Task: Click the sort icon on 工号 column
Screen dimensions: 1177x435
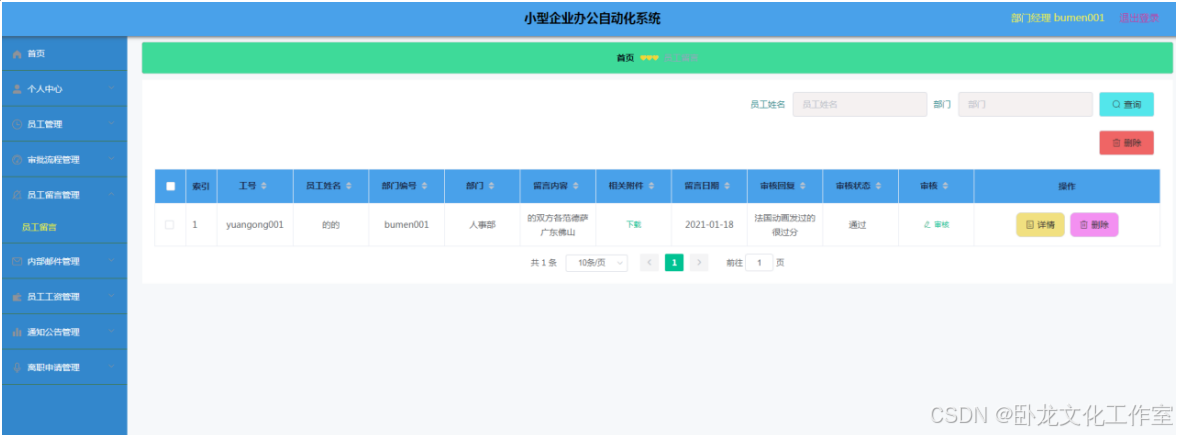Action: coord(264,186)
